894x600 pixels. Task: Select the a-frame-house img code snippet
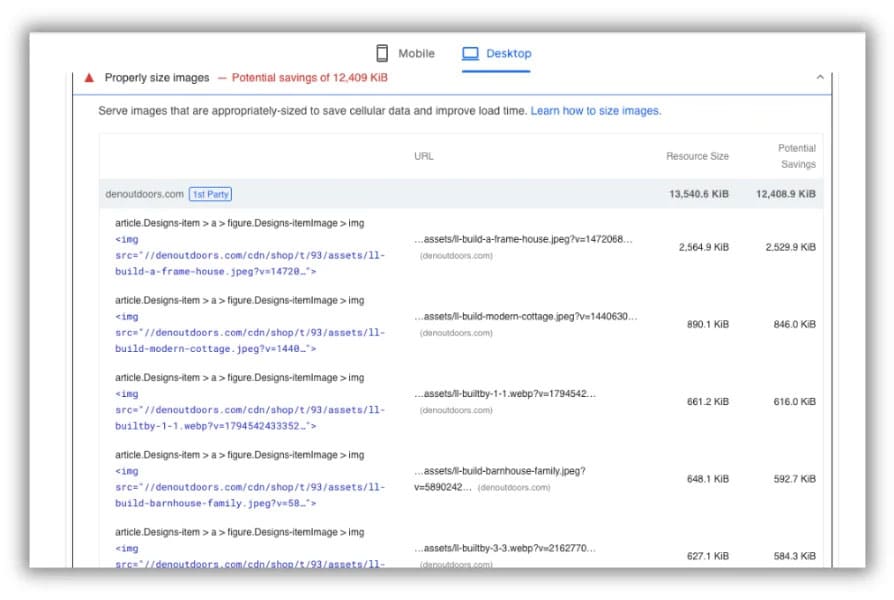point(250,256)
